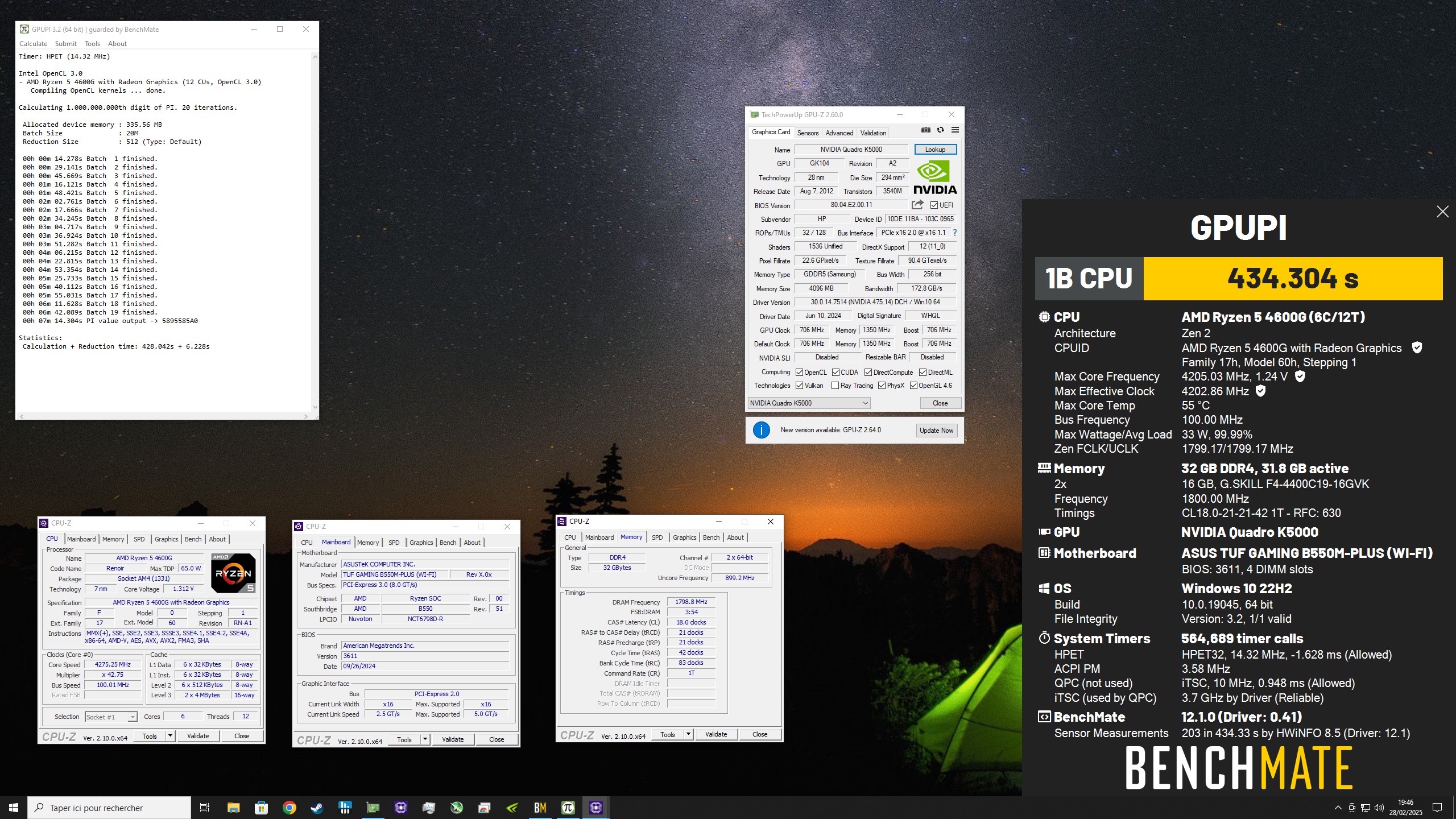The width and height of the screenshot is (1456, 819).
Task: Click the taskbar clock showing 19:46
Action: coord(1405,808)
